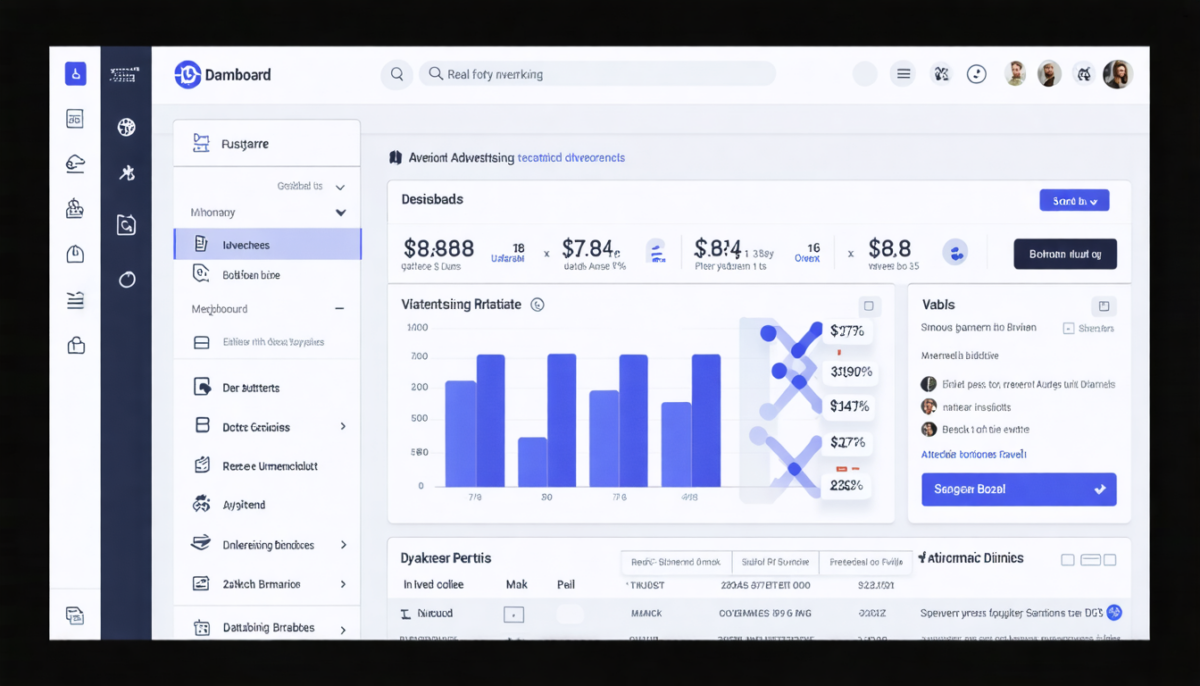Collapse the Meḡbbourd section

point(339,309)
